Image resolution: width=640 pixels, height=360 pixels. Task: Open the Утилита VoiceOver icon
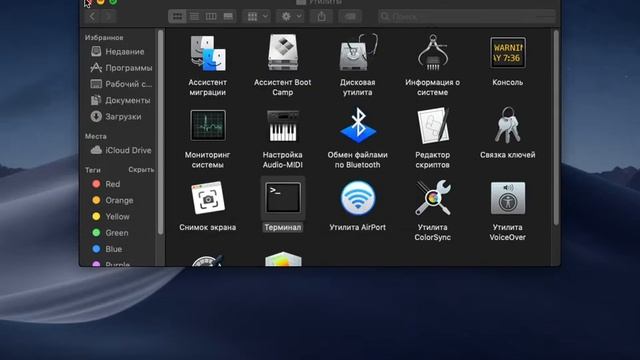(x=508, y=198)
